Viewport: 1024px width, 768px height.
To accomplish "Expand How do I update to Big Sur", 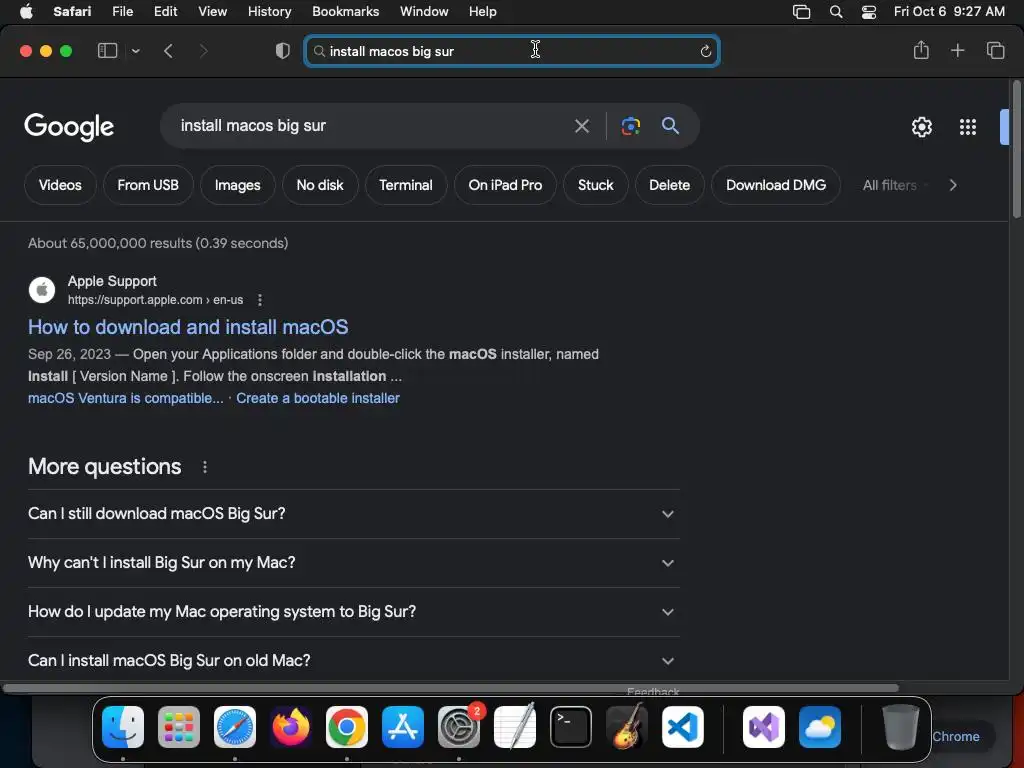I will point(353,611).
